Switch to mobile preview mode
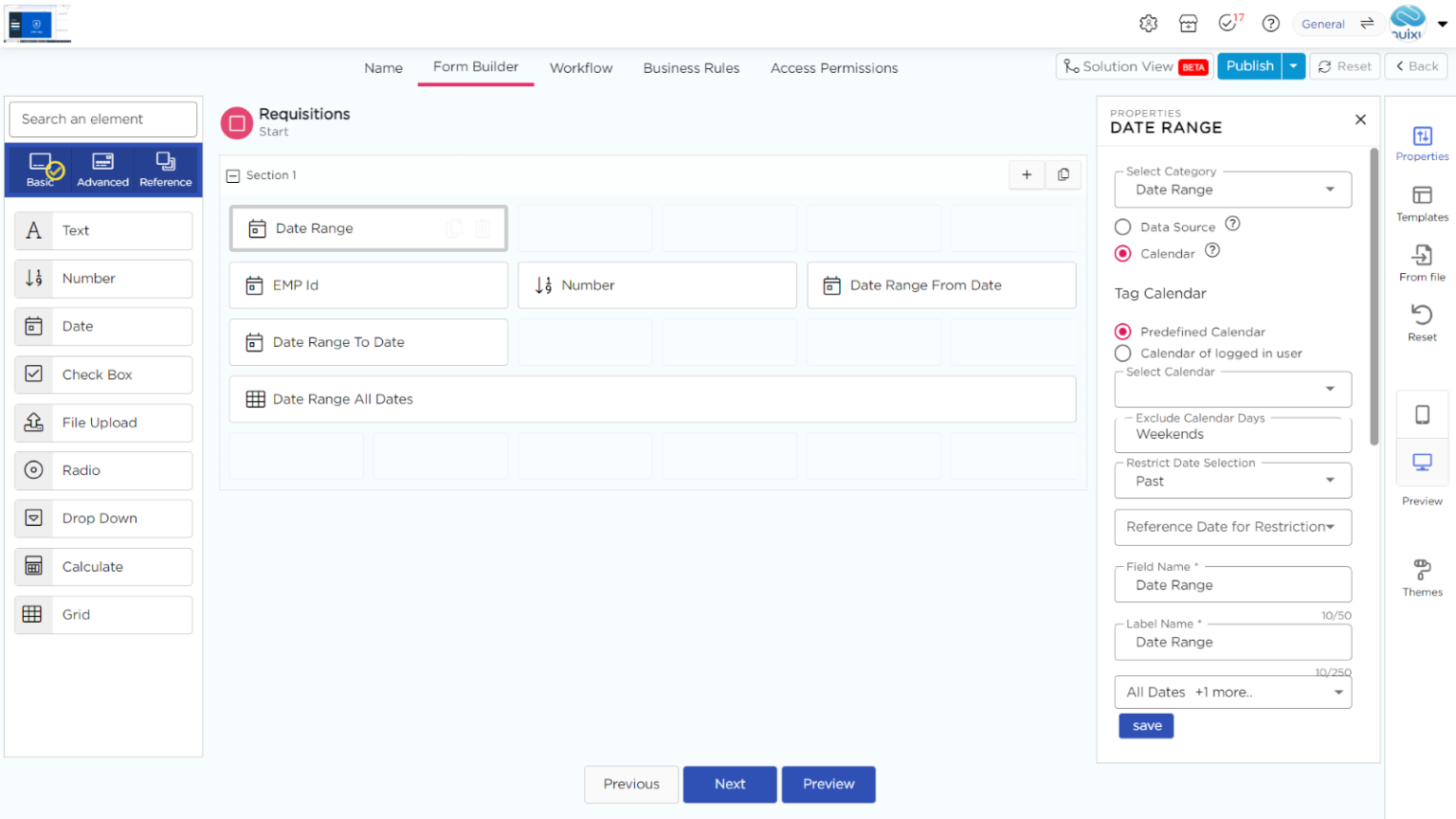This screenshot has height=819, width=1456. [x=1421, y=414]
